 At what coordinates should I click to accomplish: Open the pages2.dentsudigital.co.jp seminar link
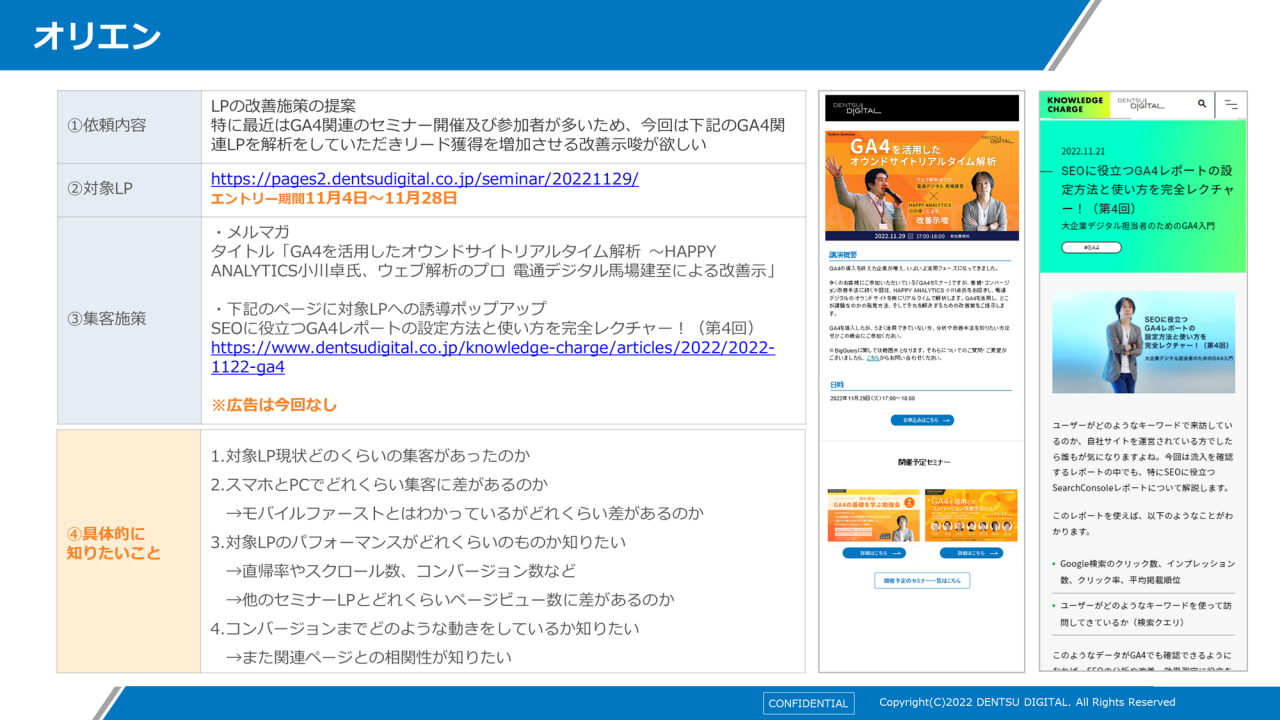424,179
